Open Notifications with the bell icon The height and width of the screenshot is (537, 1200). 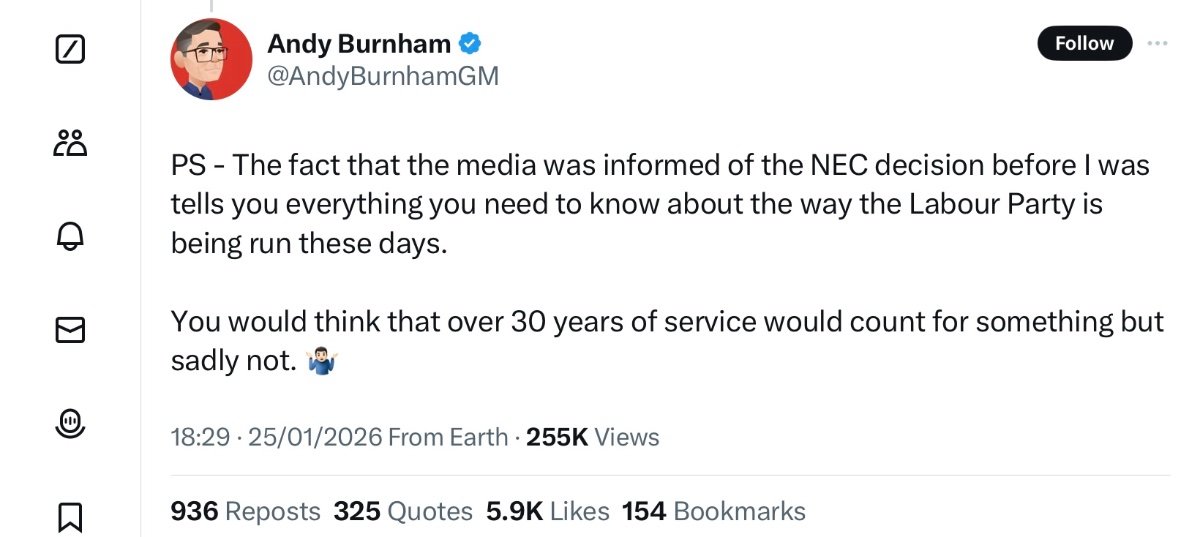[x=70, y=236]
